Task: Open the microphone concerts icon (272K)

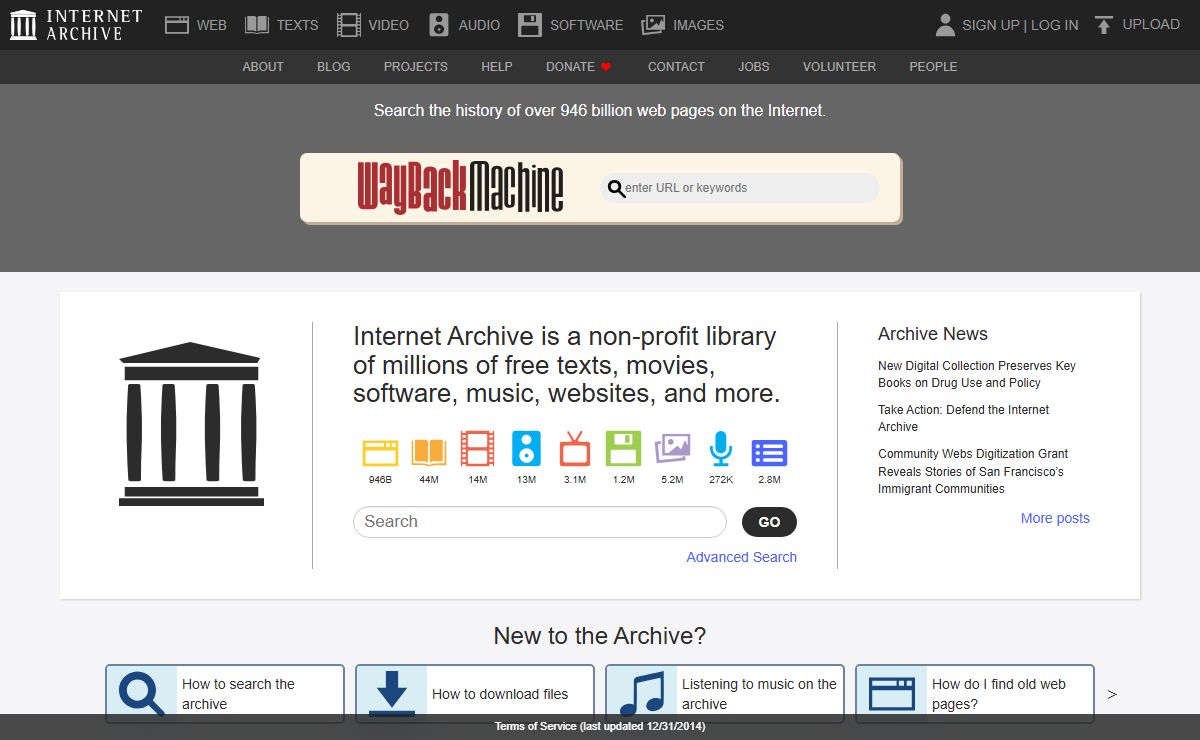Action: 720,450
